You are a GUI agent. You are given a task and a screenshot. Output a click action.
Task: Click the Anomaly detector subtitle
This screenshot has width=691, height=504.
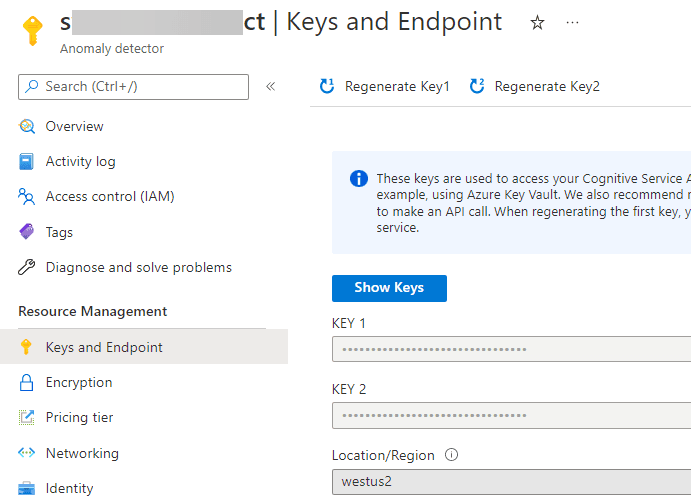coord(112,48)
